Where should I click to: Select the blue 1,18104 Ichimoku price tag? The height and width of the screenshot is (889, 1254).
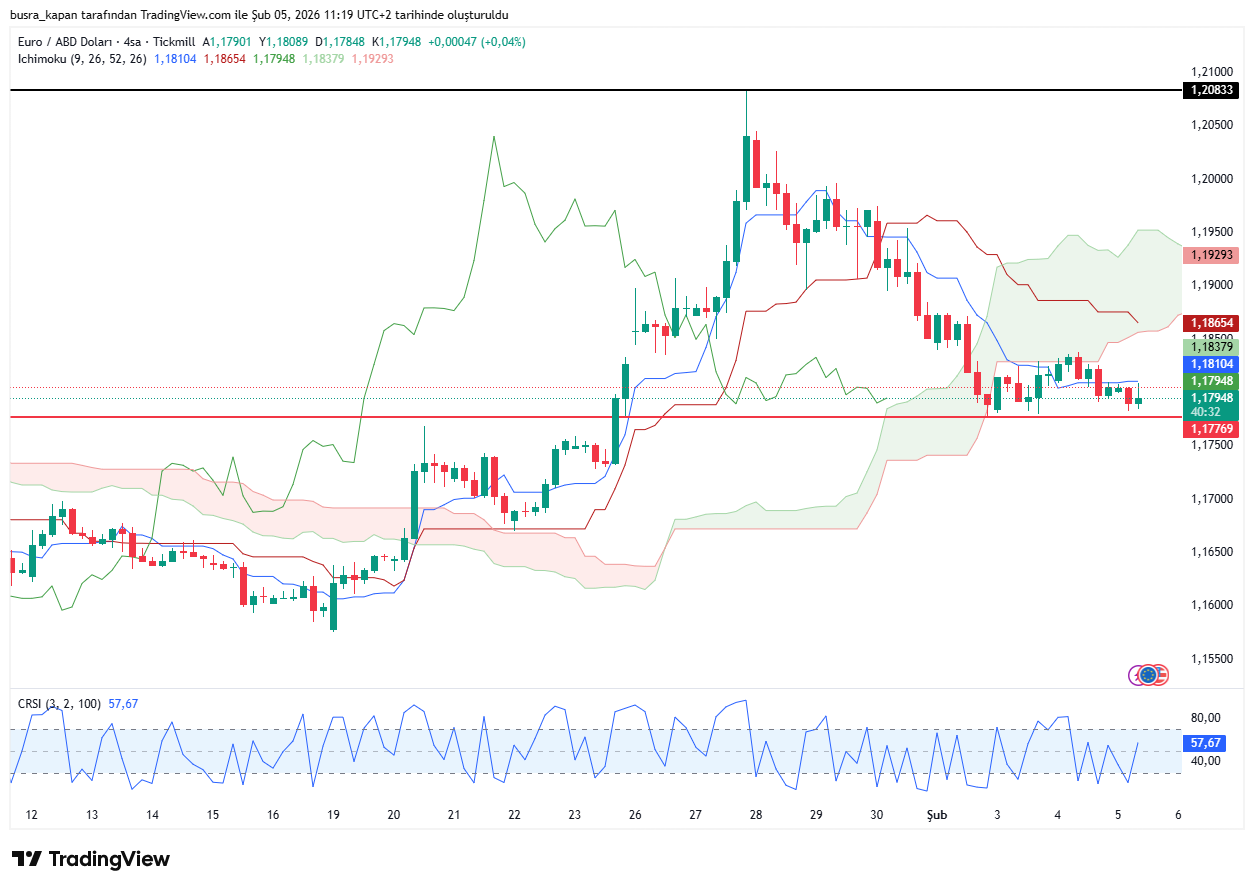coord(1211,365)
